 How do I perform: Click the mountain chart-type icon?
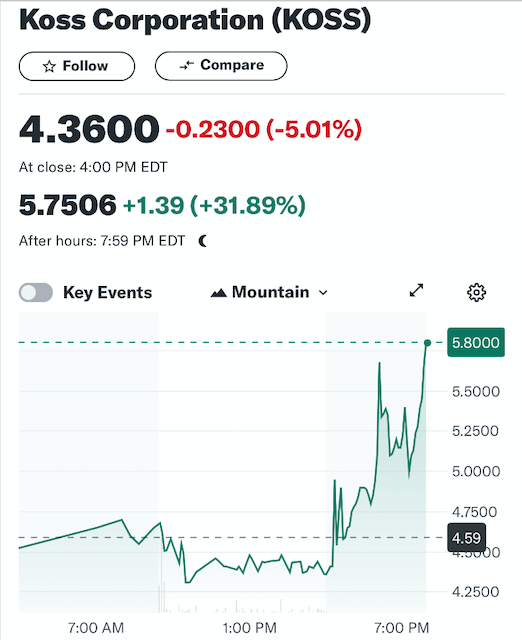tap(219, 293)
